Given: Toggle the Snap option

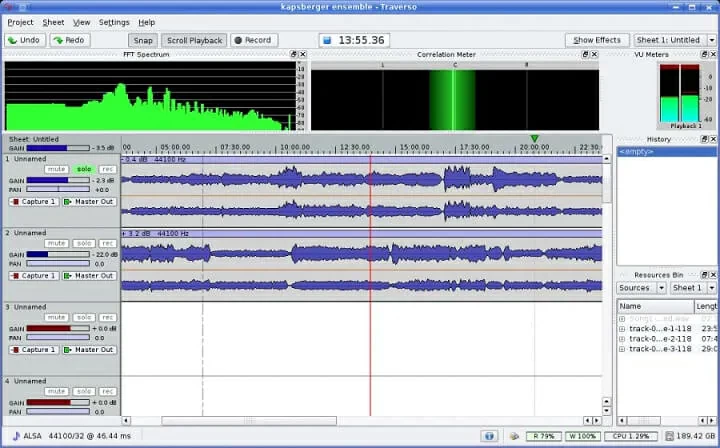Looking at the screenshot, I should [x=143, y=40].
